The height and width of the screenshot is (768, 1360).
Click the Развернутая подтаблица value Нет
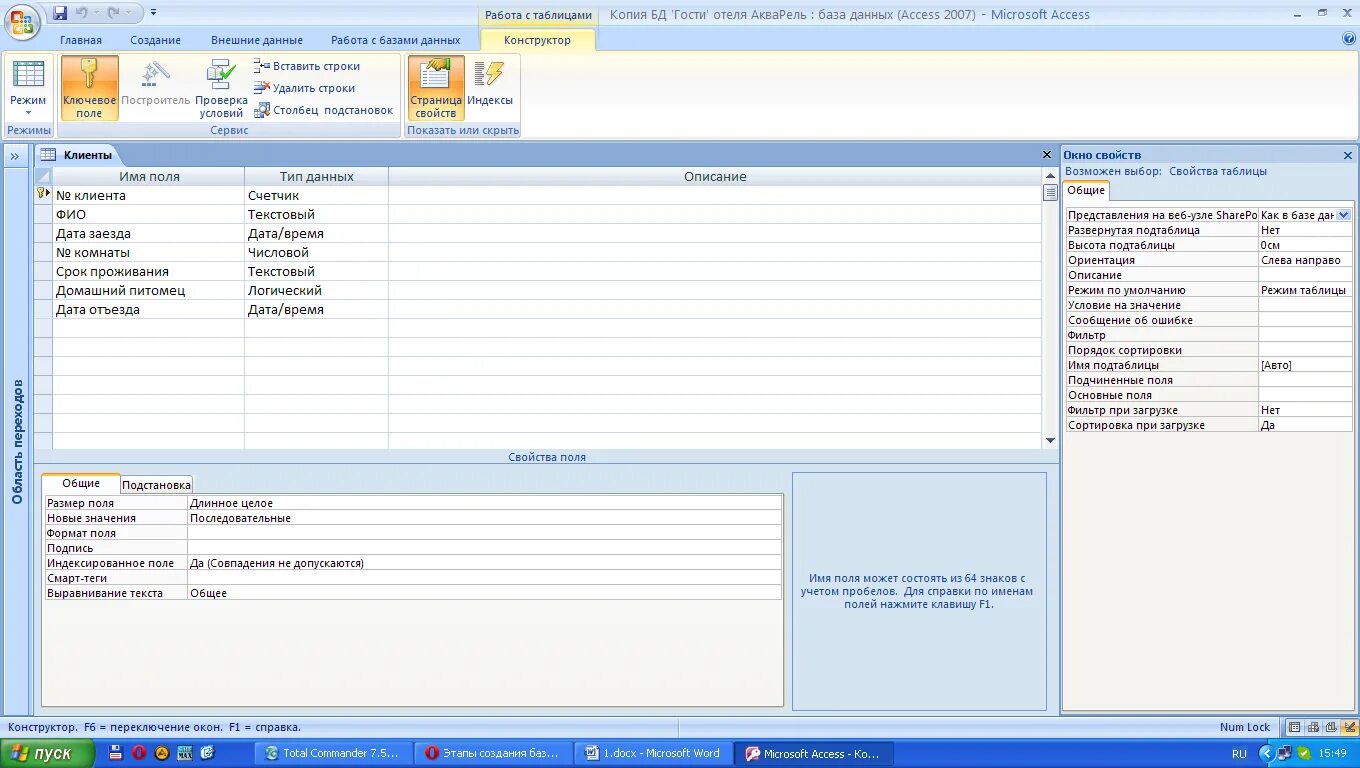point(1305,230)
